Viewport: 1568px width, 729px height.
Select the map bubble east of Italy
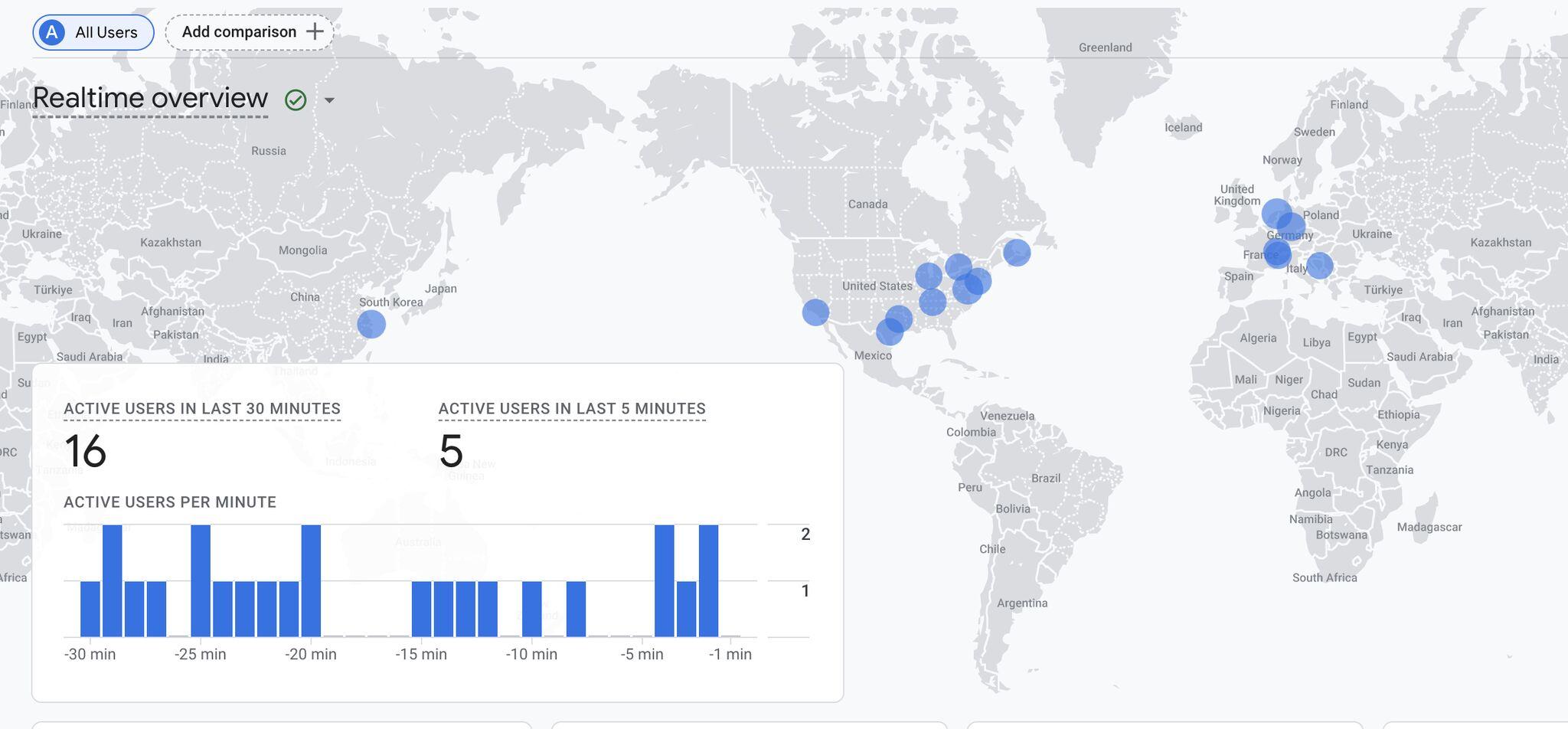pos(1319,266)
